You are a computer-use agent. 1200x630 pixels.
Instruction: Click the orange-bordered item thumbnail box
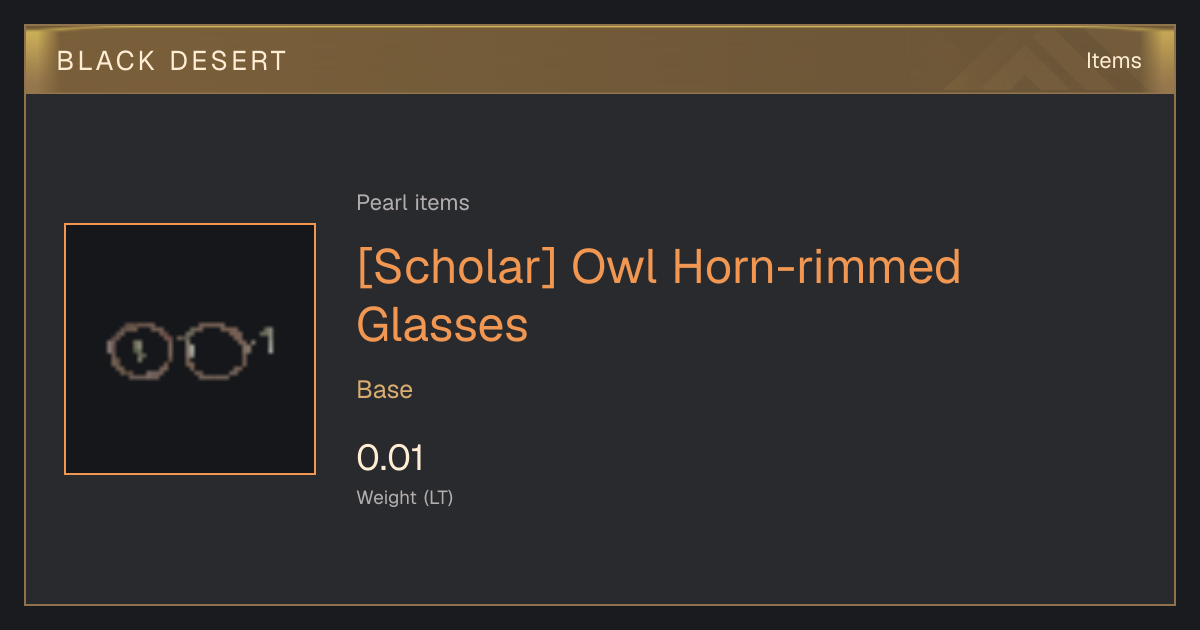tap(190, 349)
